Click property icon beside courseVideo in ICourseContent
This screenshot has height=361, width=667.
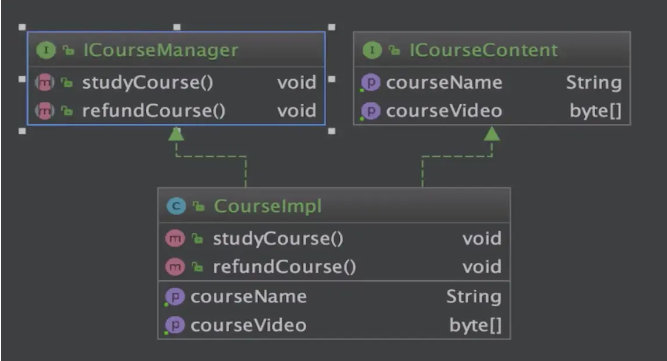tap(371, 111)
